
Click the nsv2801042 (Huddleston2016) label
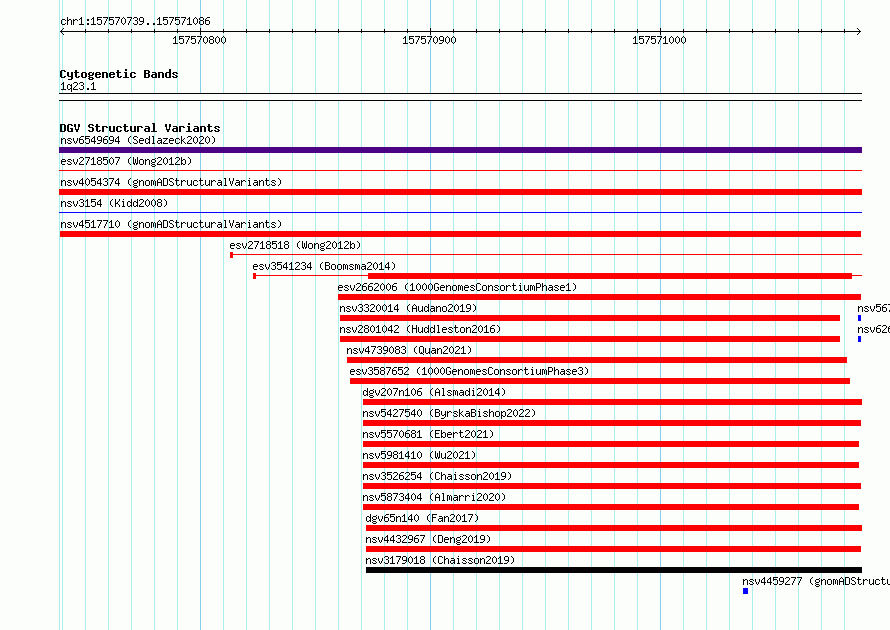click(420, 329)
